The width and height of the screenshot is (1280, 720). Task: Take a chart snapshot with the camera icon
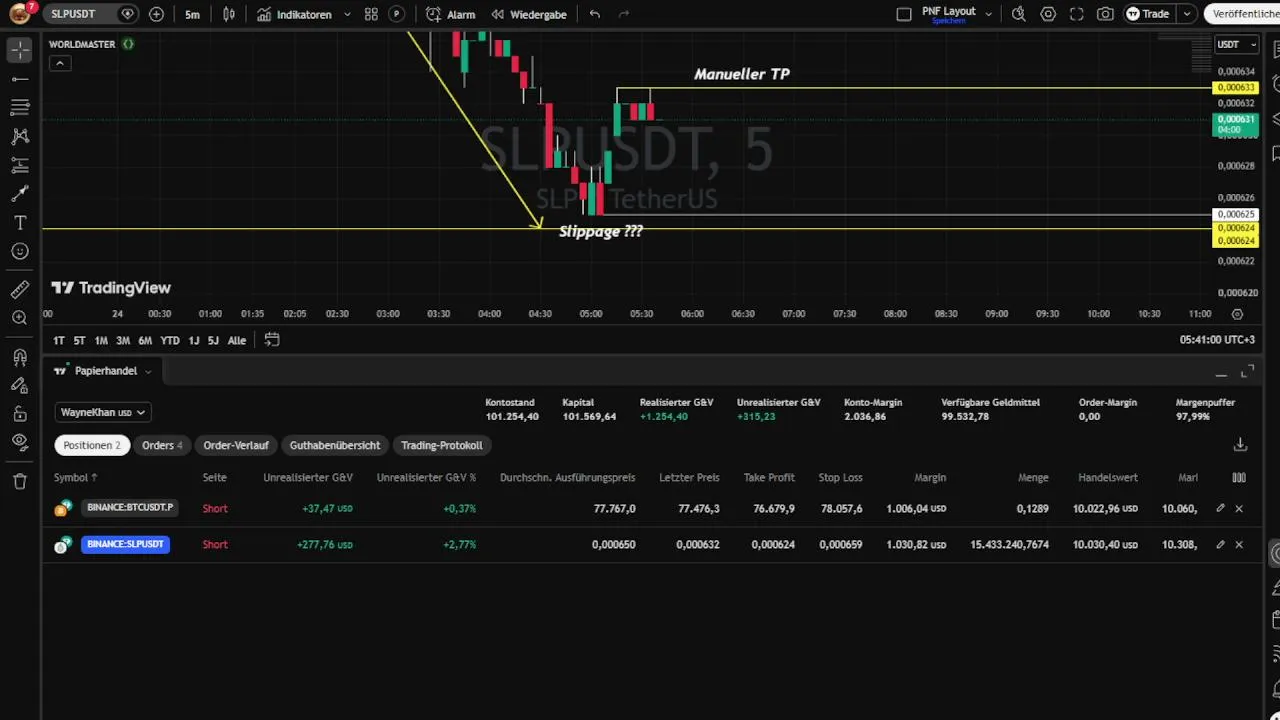1105,14
